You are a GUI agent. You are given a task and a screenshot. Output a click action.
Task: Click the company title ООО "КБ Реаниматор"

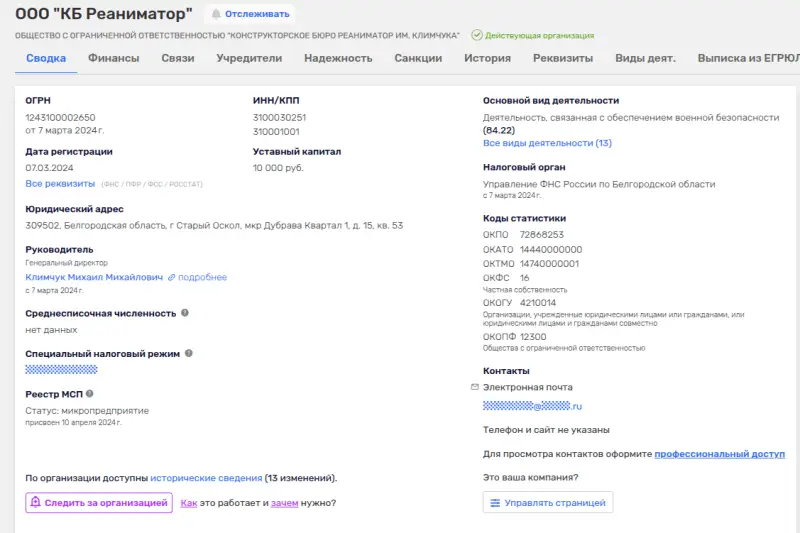pyautogui.click(x=104, y=14)
